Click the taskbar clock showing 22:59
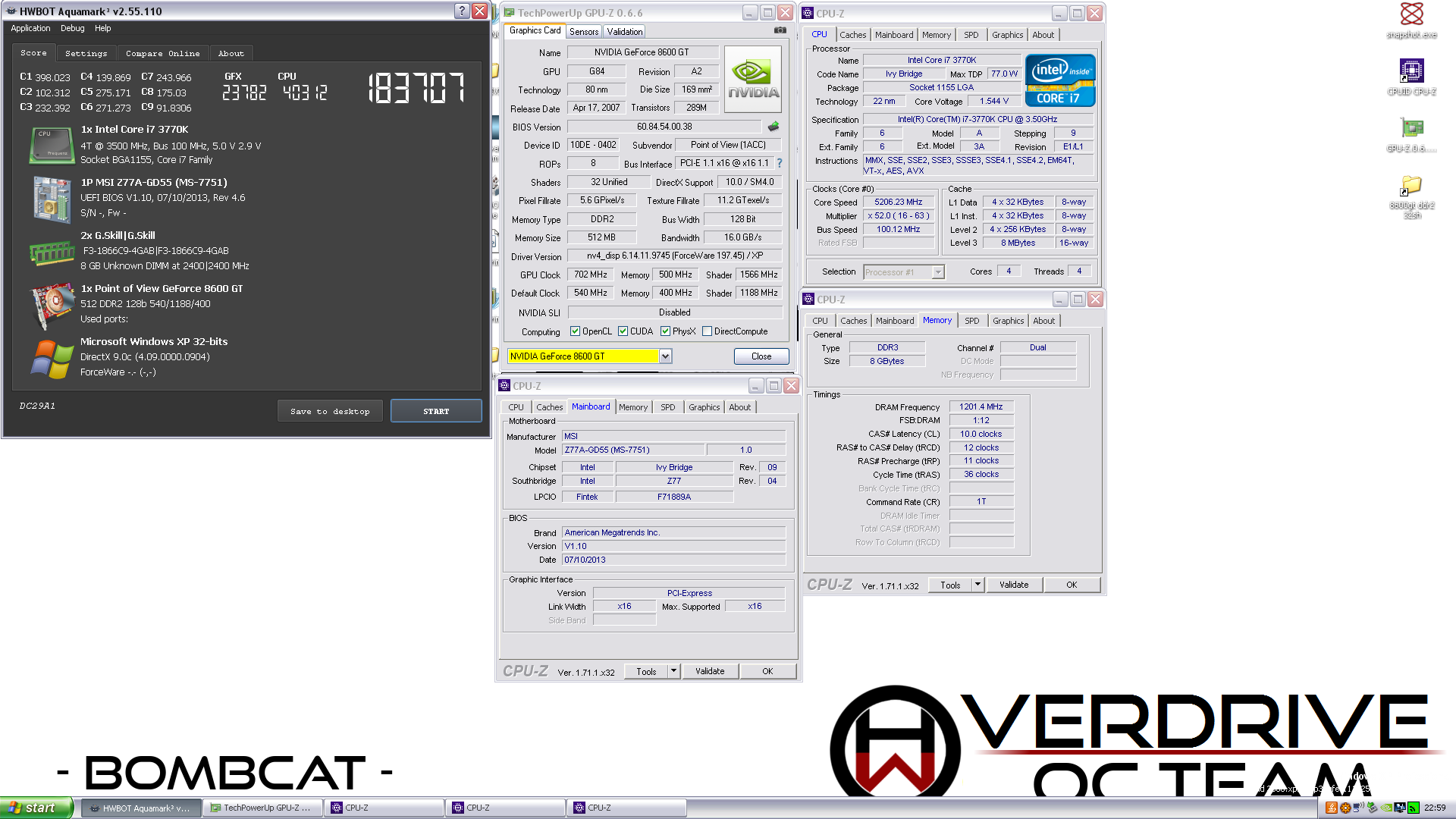The height and width of the screenshot is (819, 1456). tap(1435, 808)
